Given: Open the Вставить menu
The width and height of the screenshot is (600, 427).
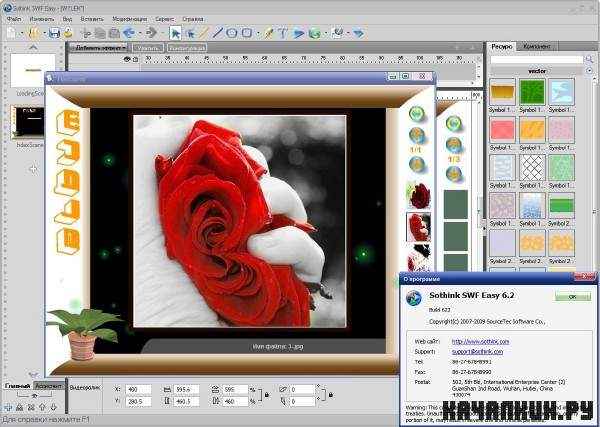Looking at the screenshot, I should point(92,19).
